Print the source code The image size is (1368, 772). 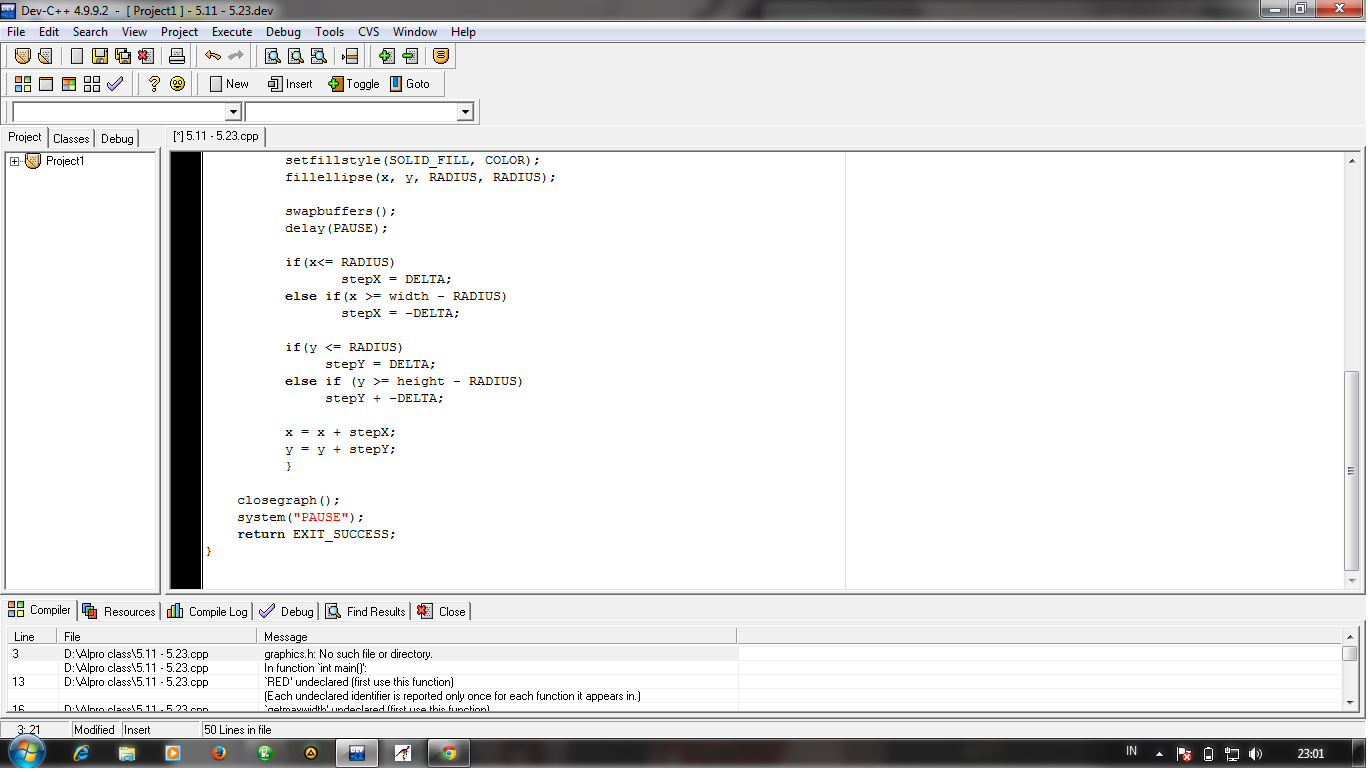175,56
